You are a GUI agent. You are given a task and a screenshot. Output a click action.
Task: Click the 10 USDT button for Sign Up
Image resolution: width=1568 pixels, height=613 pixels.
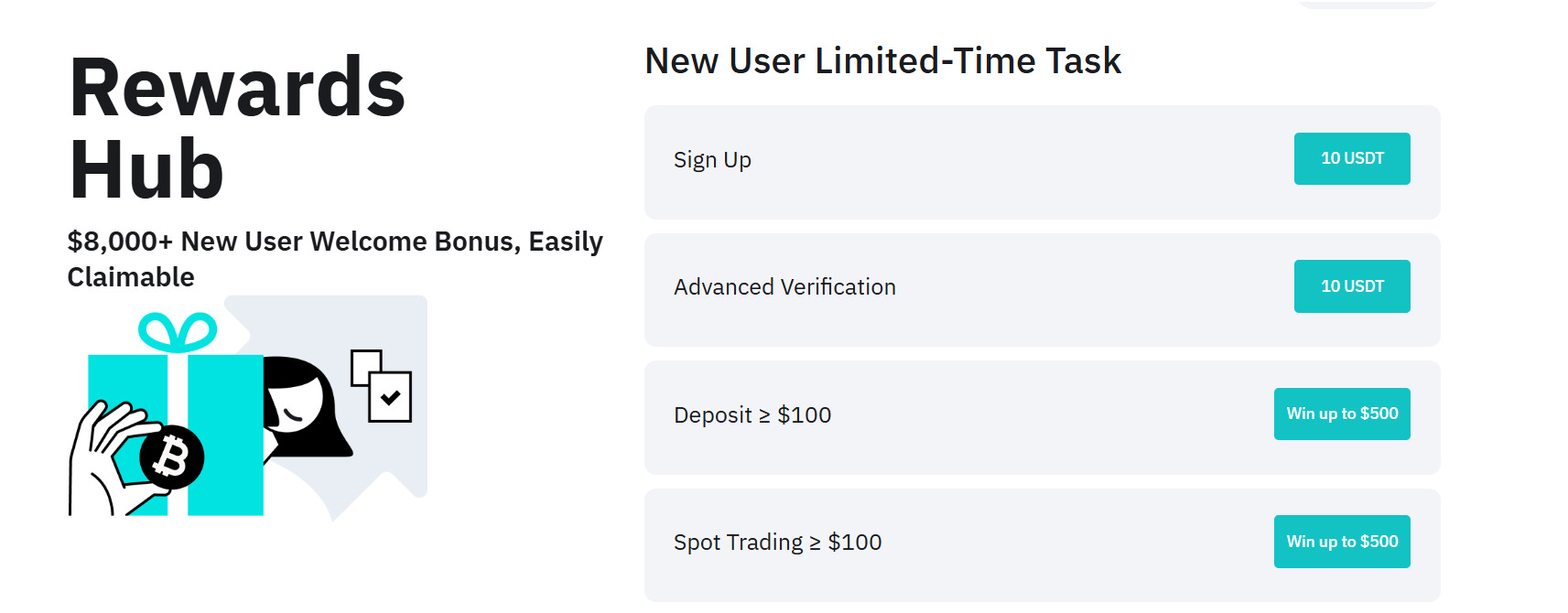(1351, 158)
